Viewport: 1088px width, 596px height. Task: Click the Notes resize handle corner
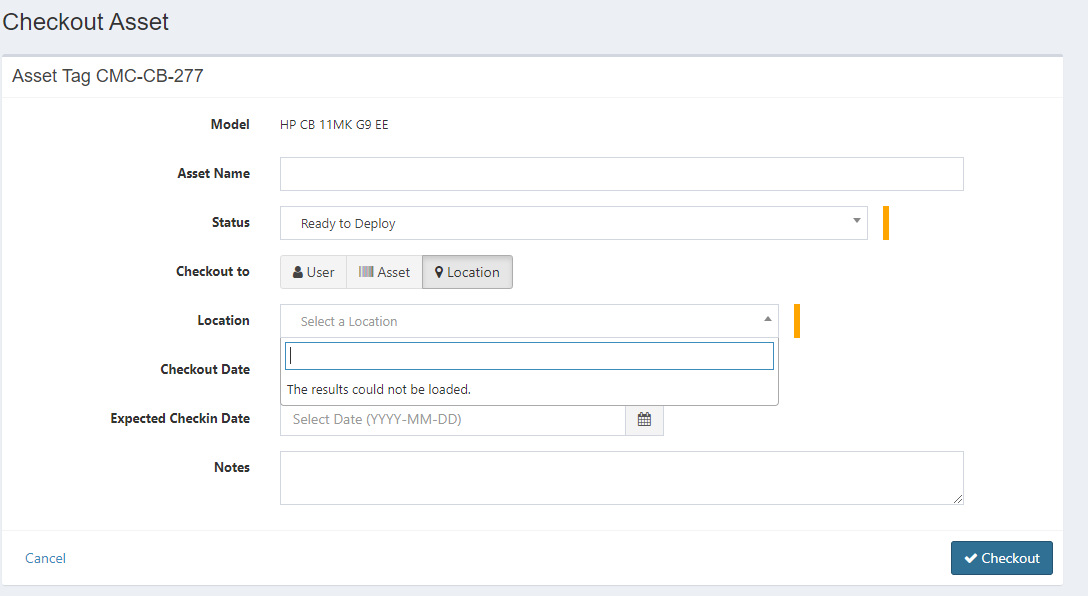point(958,499)
